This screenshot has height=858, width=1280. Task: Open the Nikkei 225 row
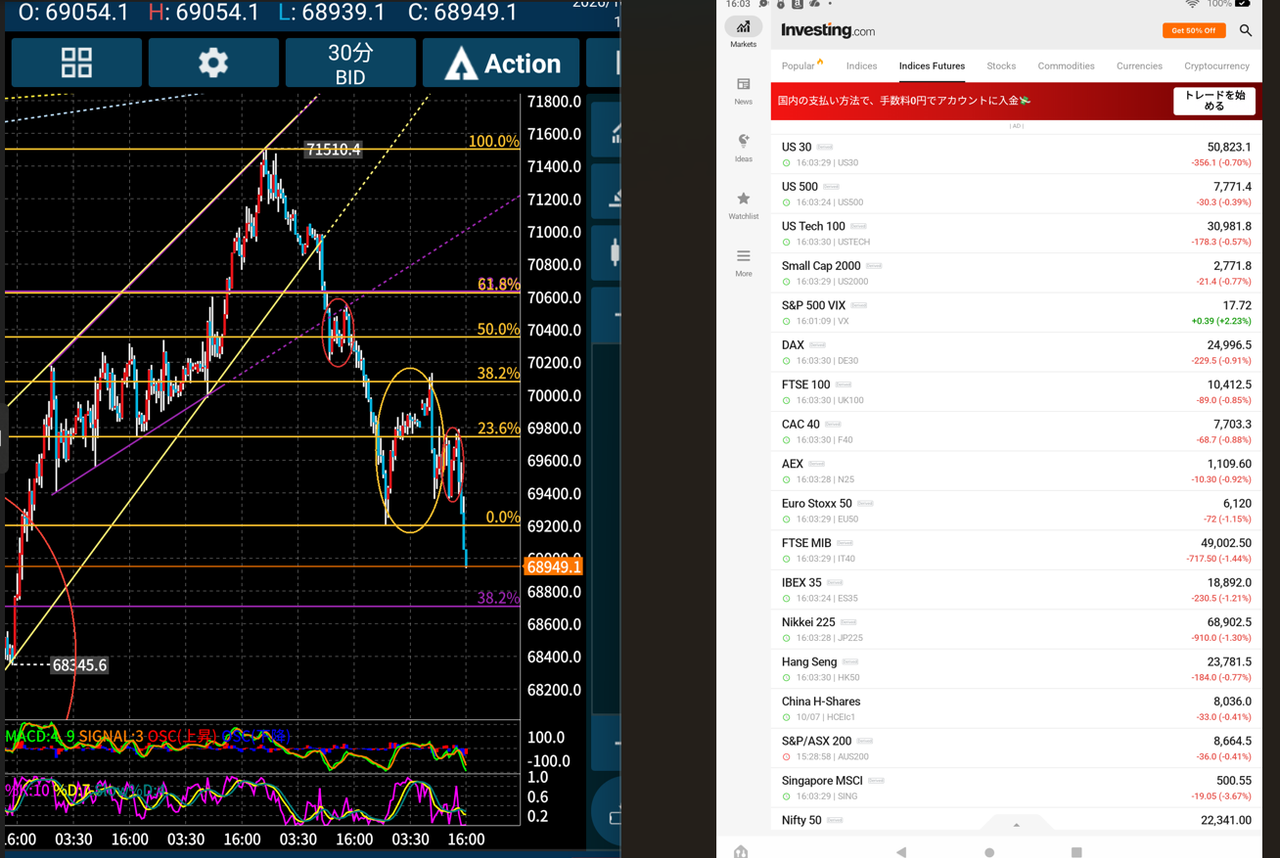point(1016,630)
